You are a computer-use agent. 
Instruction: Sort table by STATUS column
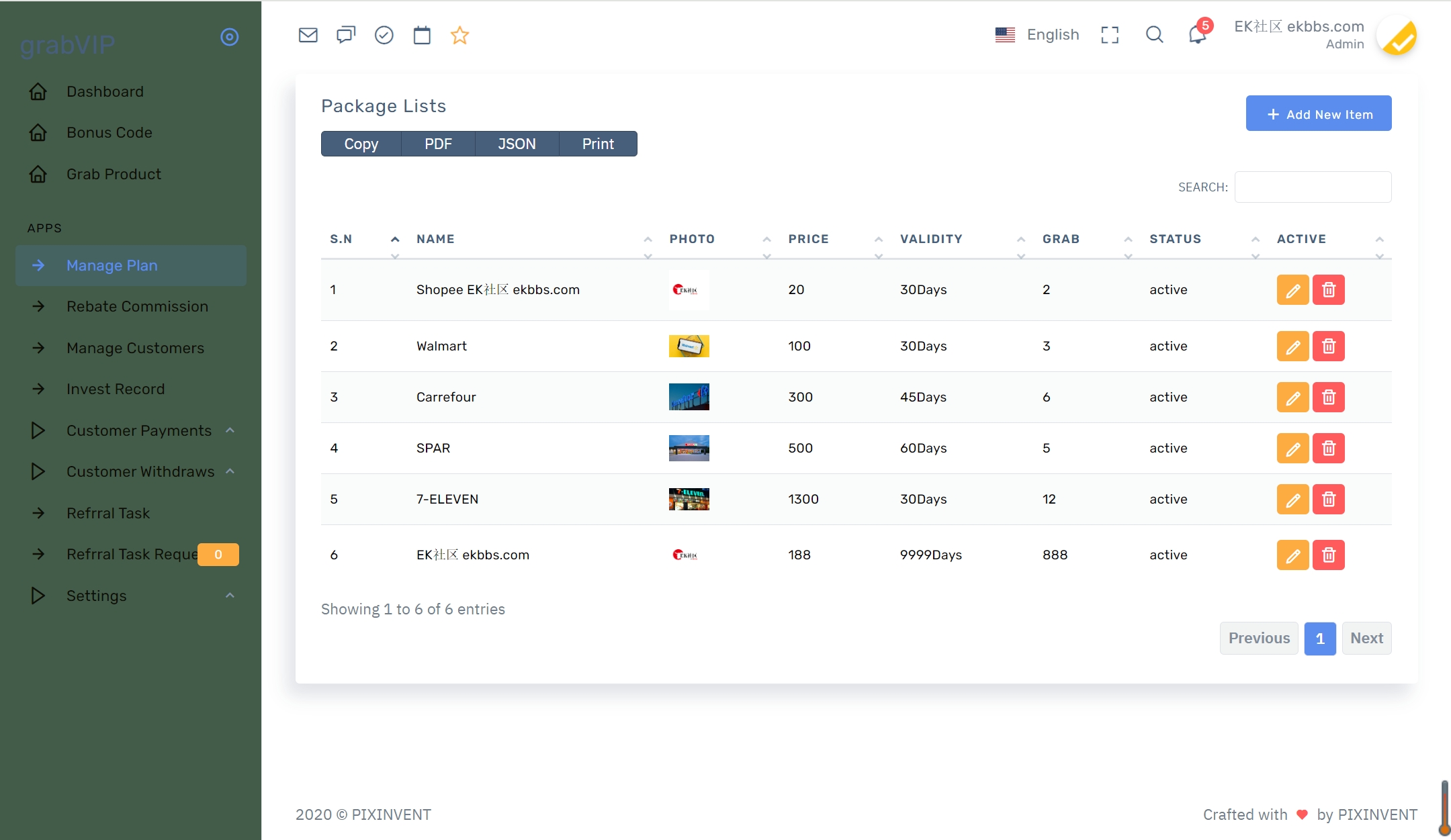[1204, 239]
